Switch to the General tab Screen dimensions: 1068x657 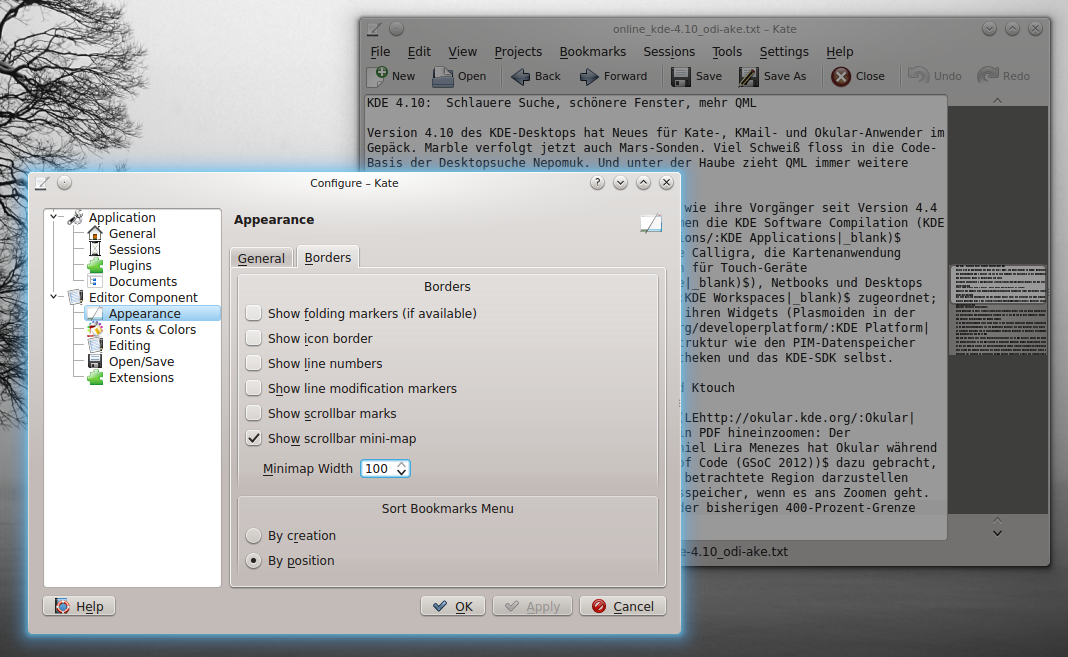click(261, 258)
